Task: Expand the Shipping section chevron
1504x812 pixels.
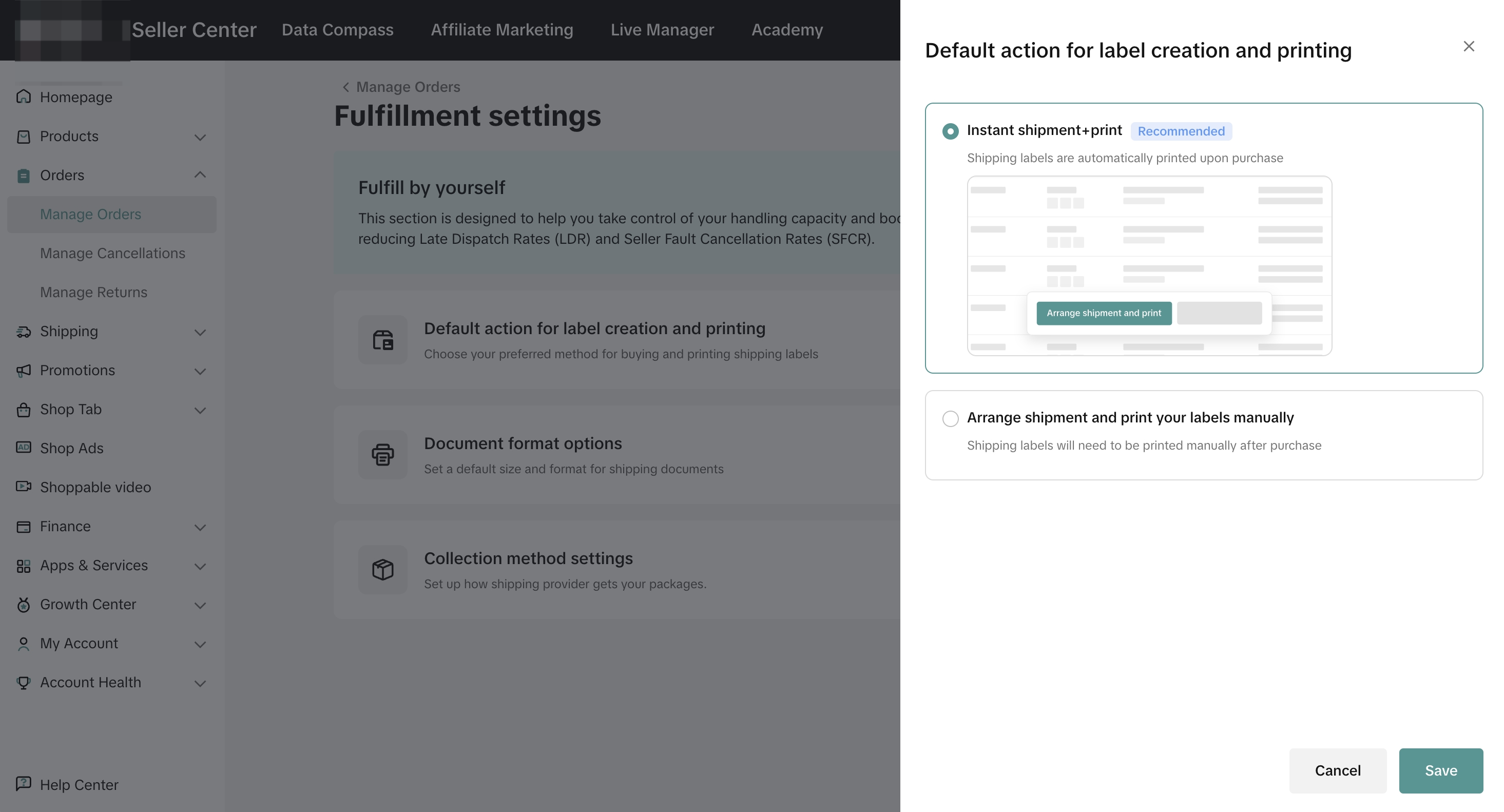Action: (200, 332)
